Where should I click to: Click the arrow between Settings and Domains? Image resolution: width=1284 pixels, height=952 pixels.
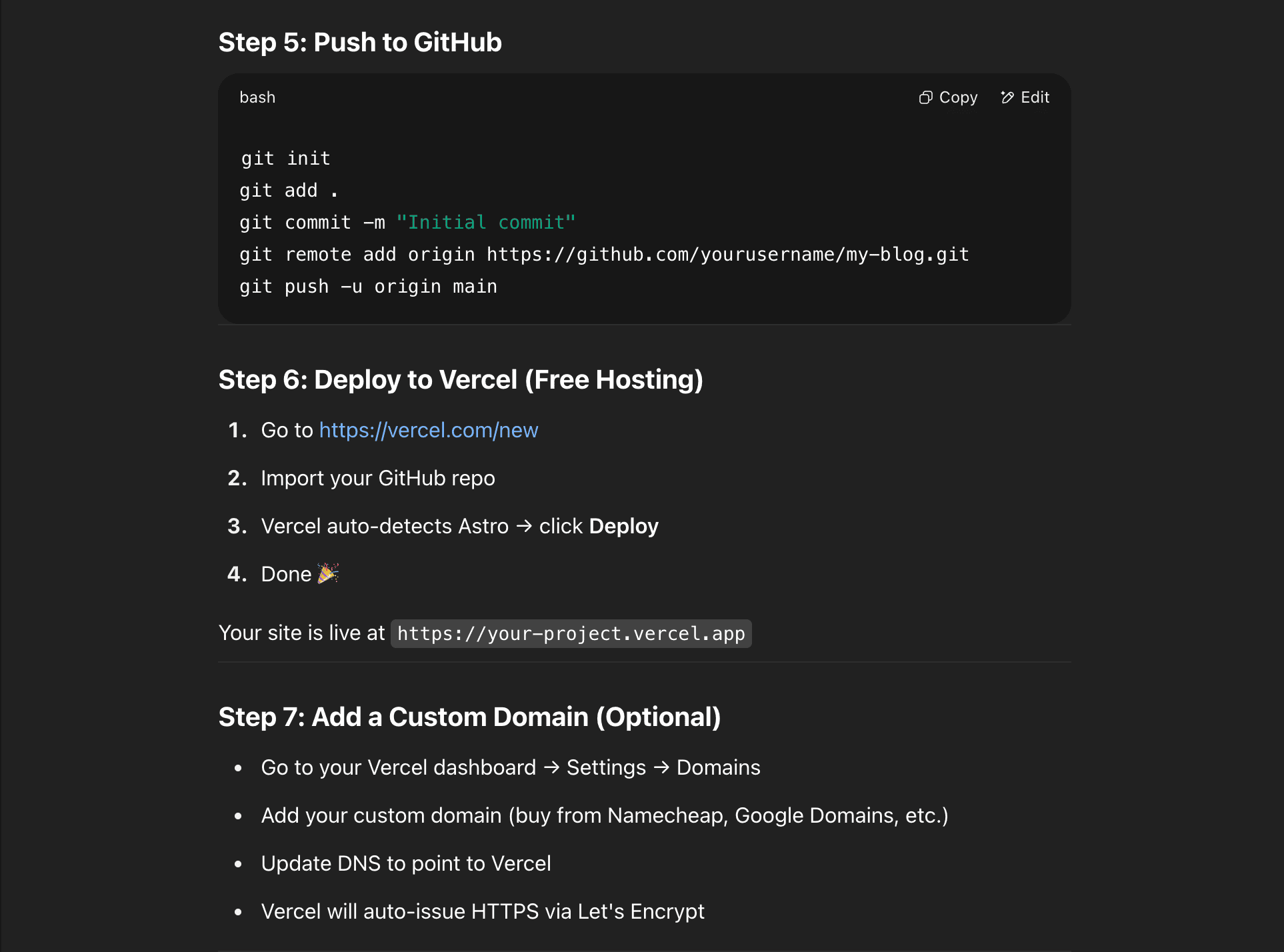[661, 767]
